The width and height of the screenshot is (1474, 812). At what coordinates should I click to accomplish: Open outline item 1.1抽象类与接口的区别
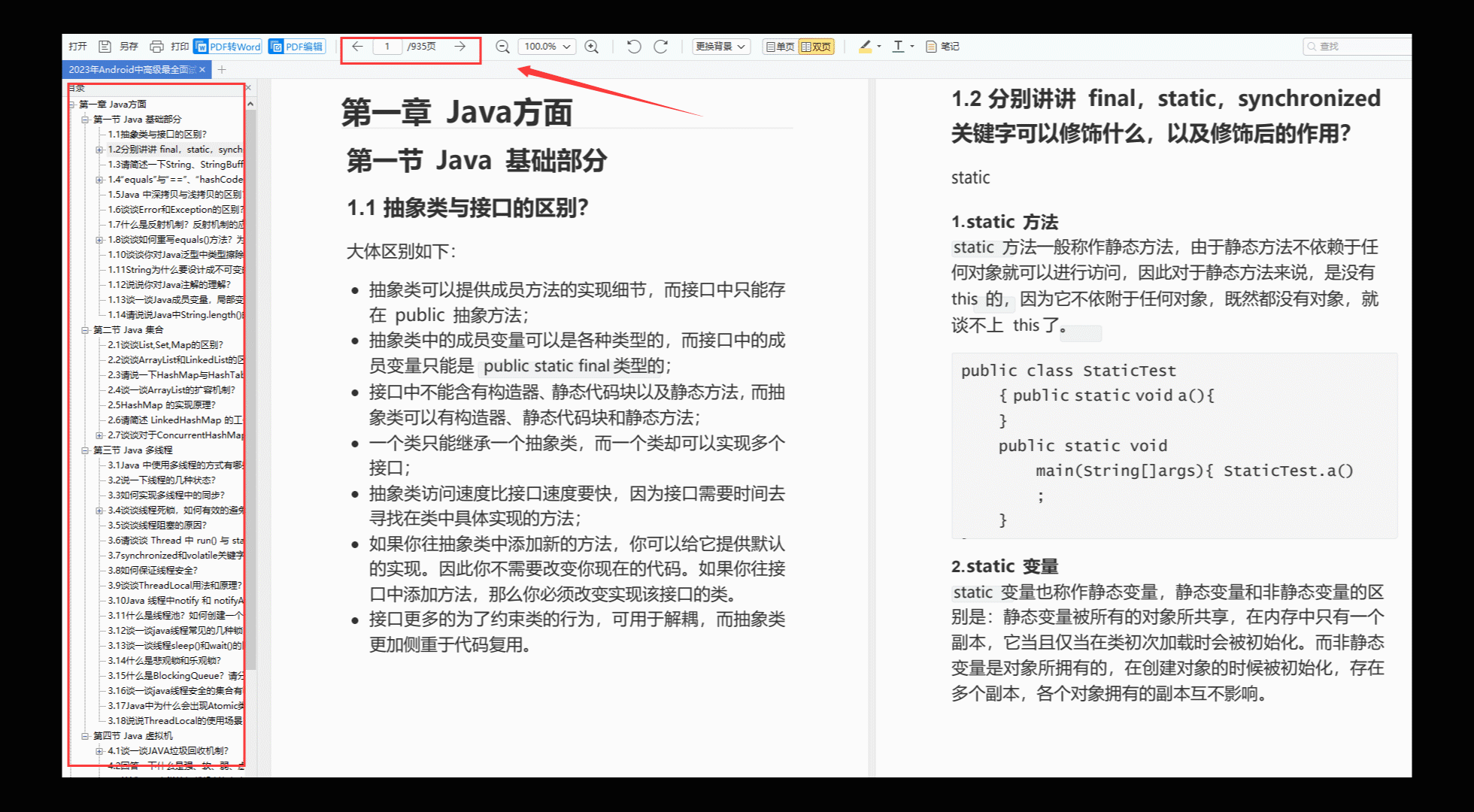click(157, 135)
